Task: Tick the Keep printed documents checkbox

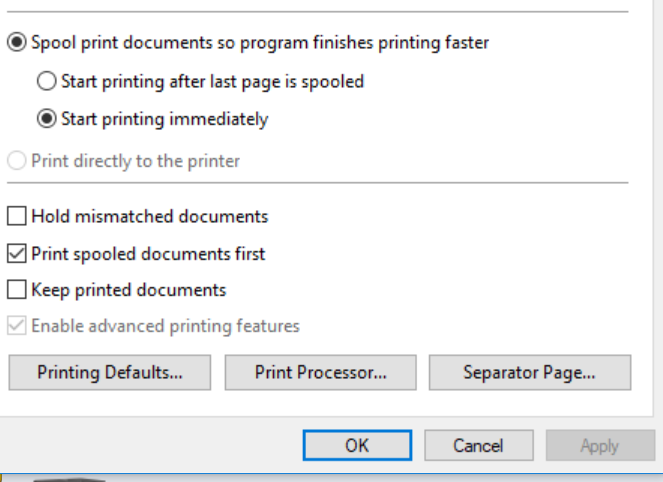Action: point(17,291)
